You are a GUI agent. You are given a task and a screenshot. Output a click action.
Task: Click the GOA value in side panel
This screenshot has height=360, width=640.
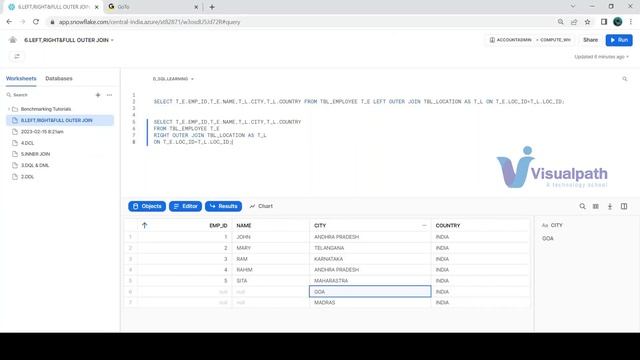click(x=548, y=238)
